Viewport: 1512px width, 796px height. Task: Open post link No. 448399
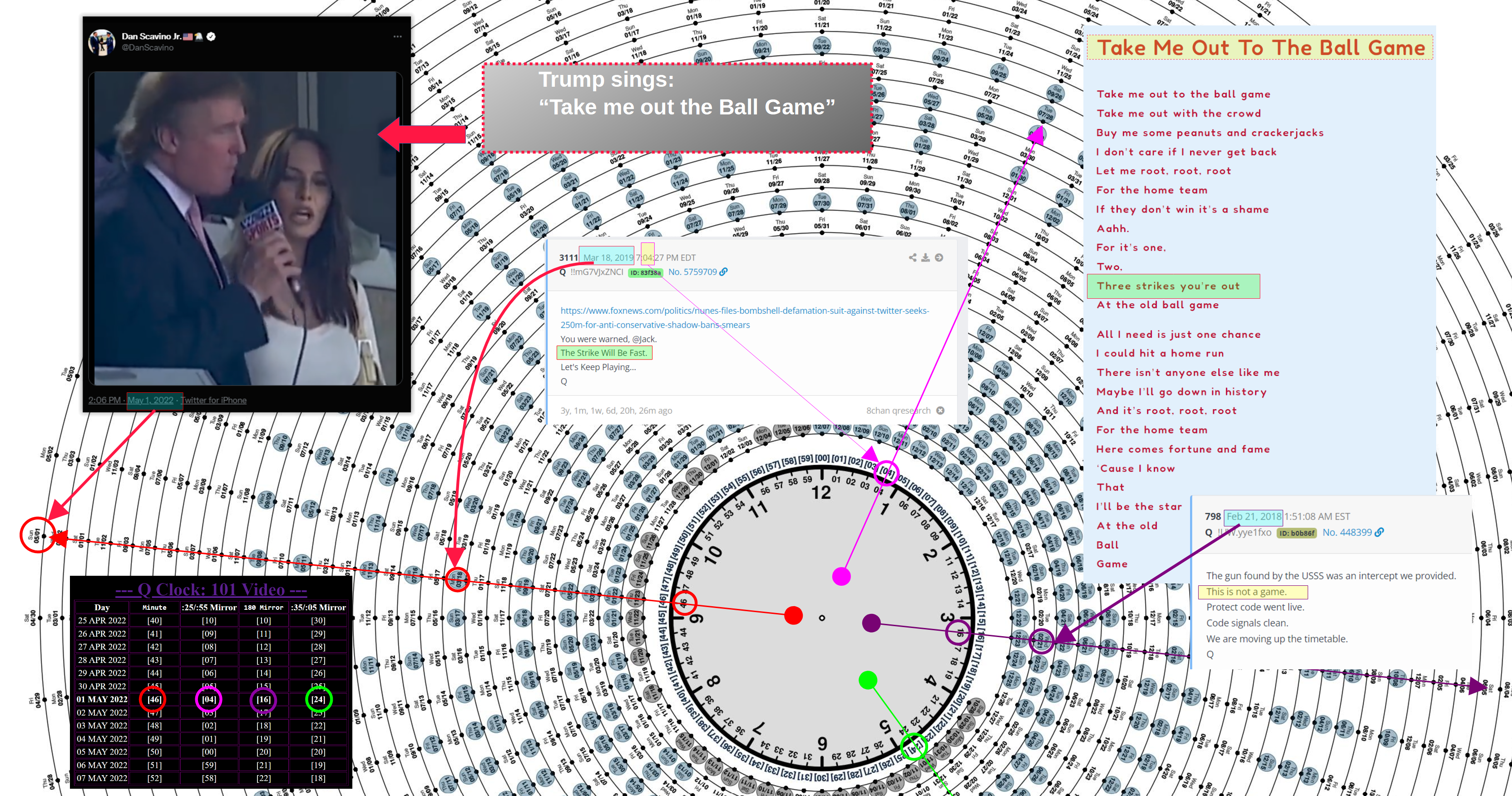(x=1346, y=533)
